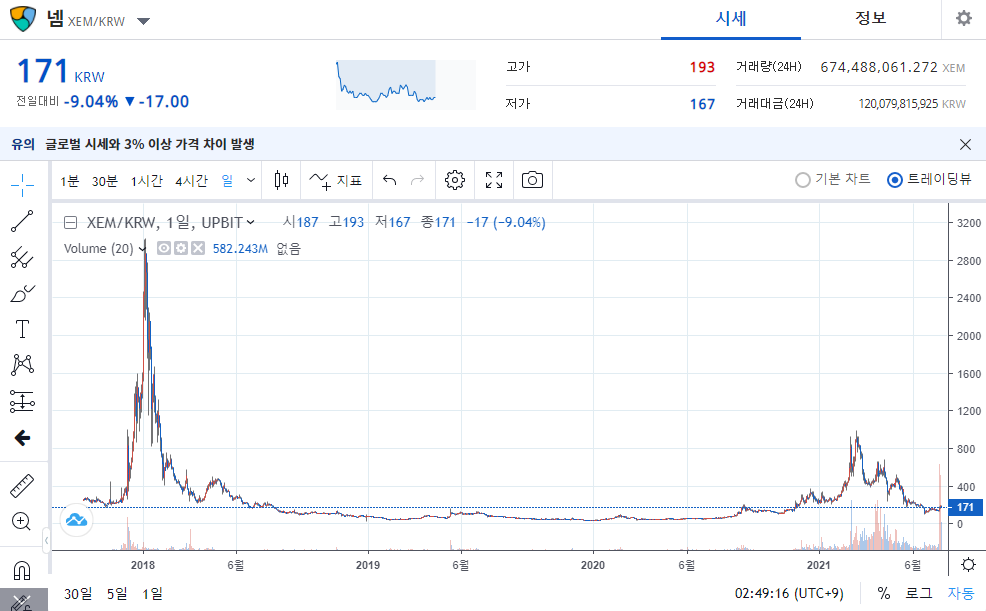Expand the UPBIT symbol legend chevron
Screen dimensions: 986x611
pyautogui.click(x=250, y=222)
